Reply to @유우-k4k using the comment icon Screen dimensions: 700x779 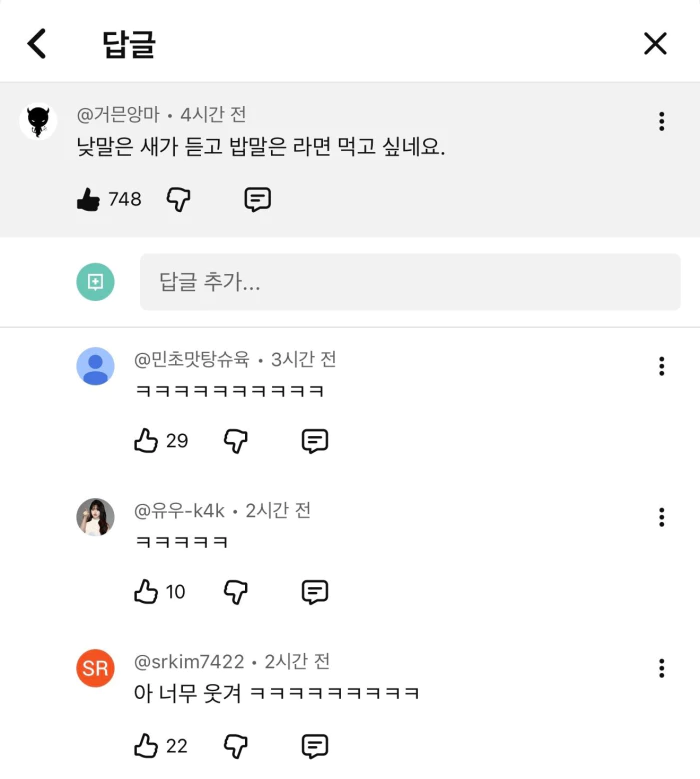point(315,592)
